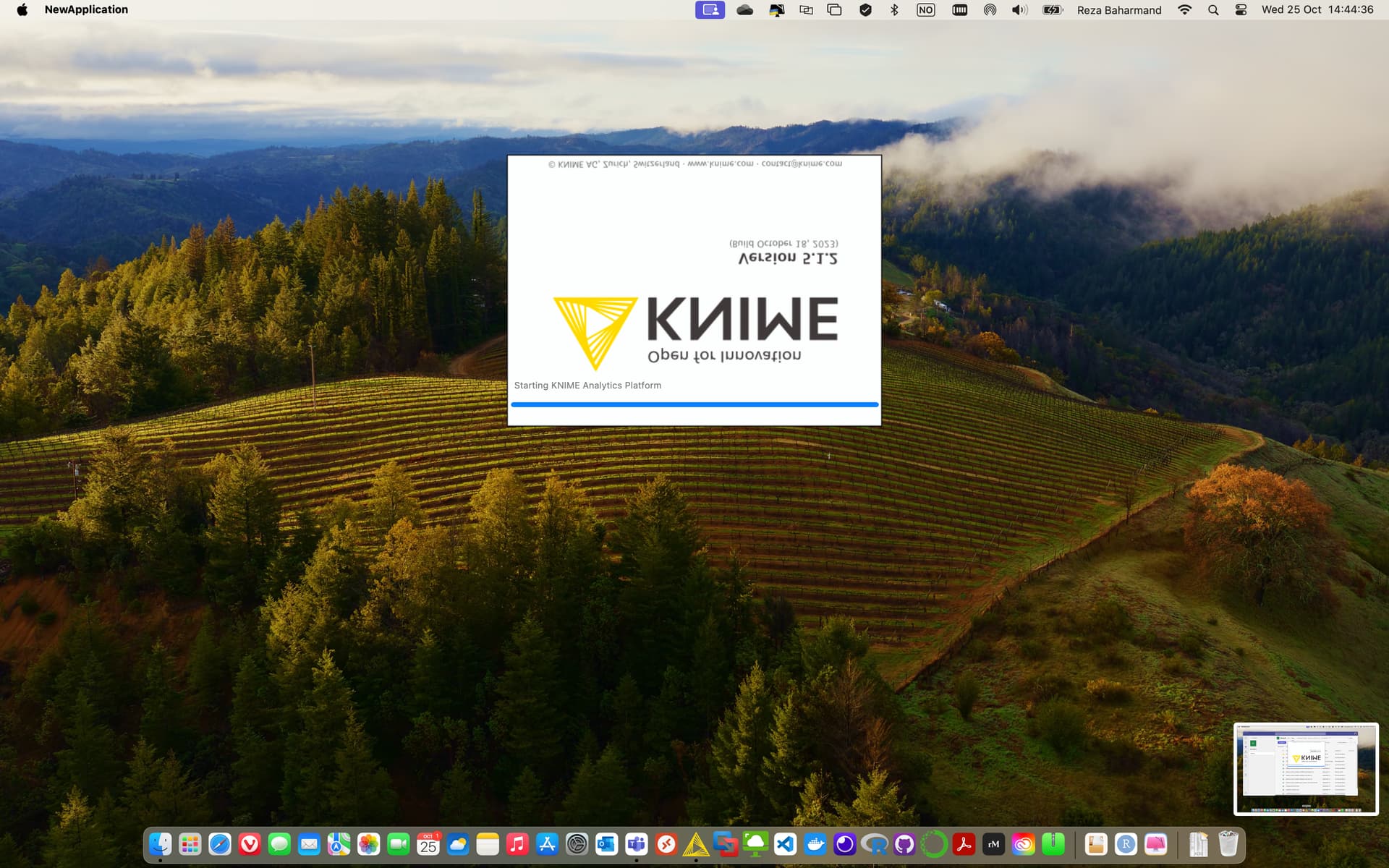The width and height of the screenshot is (1389, 868).
Task: Open the AirDrop menu bar icon
Action: pyautogui.click(x=990, y=9)
